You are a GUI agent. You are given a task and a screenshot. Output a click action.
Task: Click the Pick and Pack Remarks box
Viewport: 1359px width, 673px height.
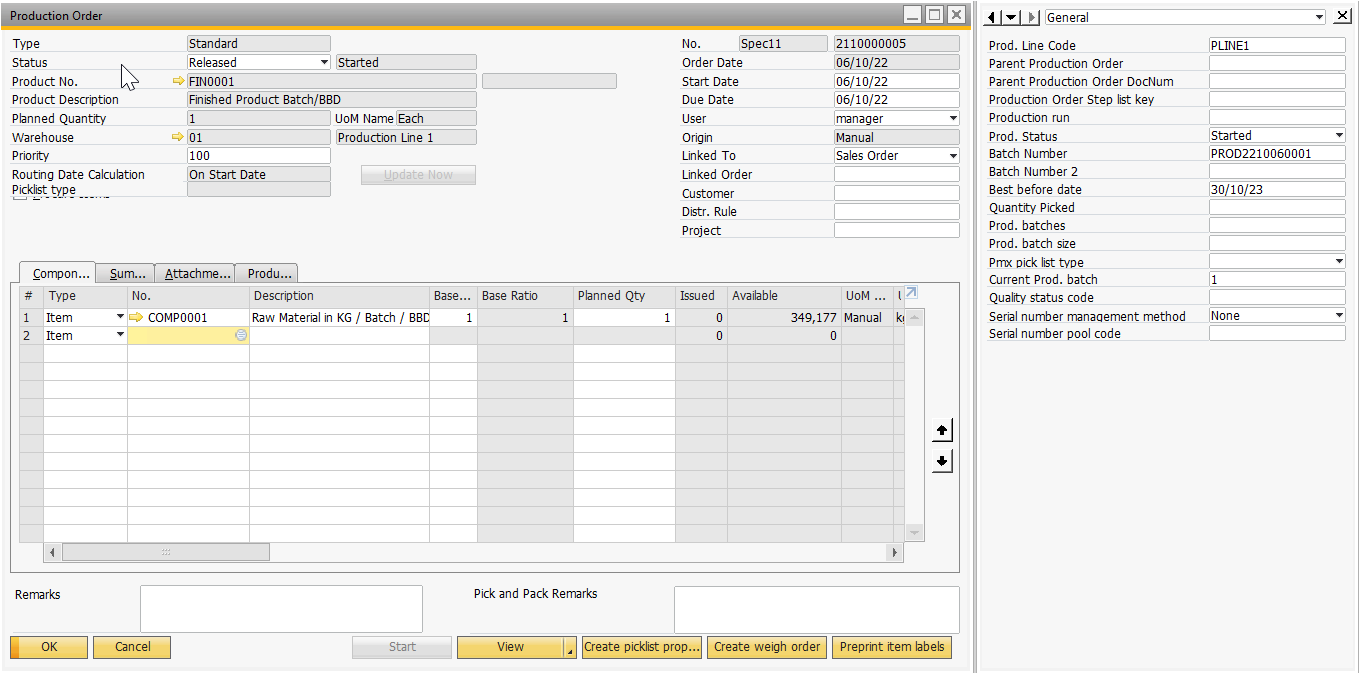816,610
